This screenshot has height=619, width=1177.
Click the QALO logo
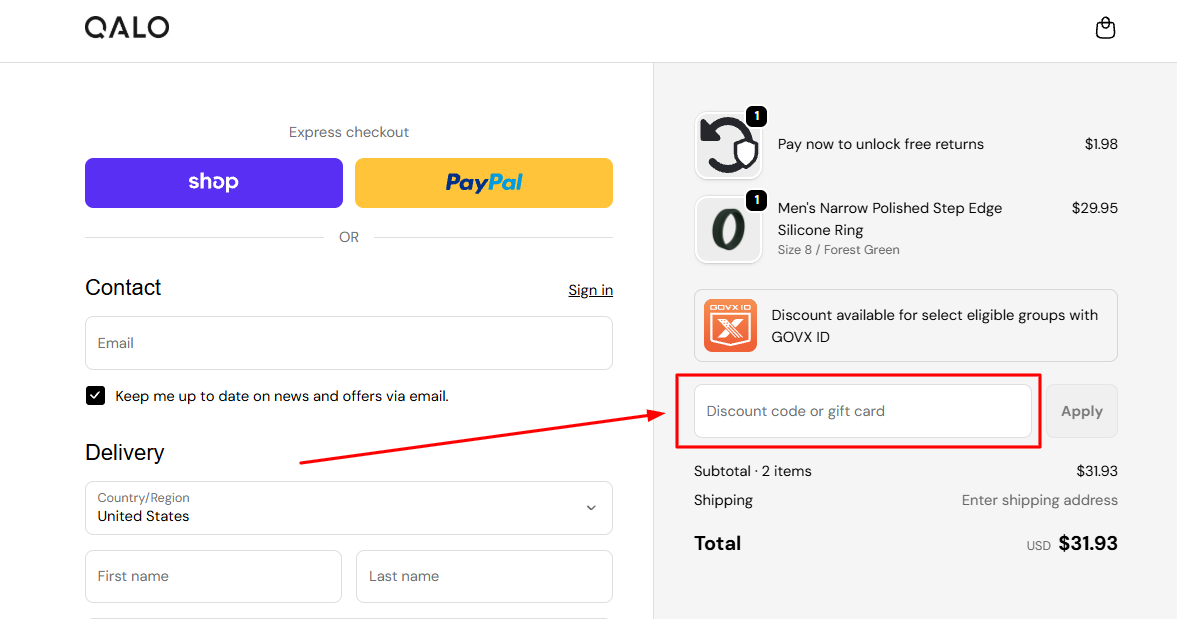[127, 27]
